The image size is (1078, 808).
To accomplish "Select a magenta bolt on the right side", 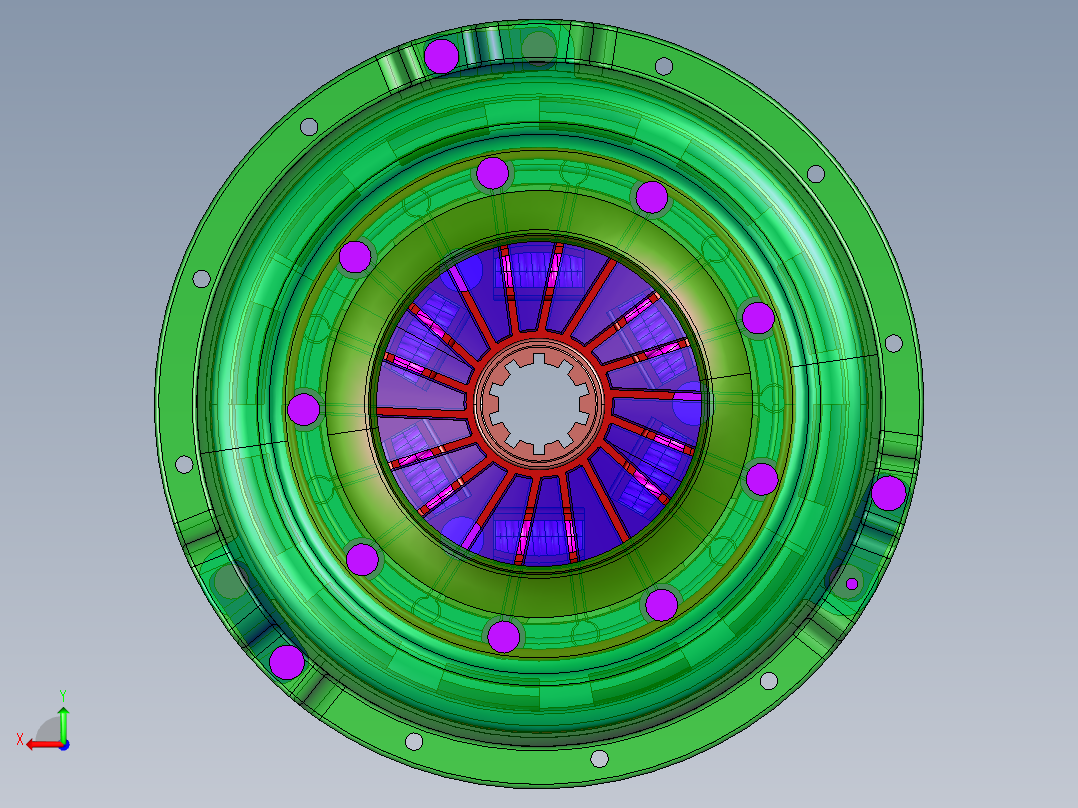I will click(758, 317).
